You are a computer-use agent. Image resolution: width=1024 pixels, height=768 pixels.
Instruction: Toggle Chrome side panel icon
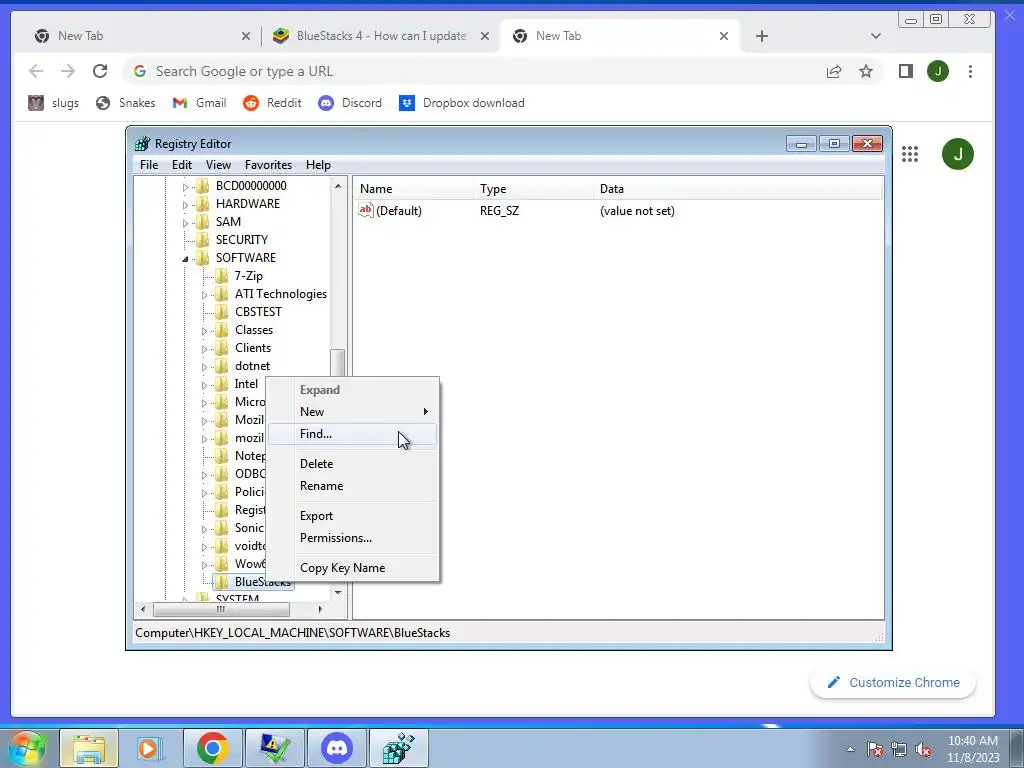(x=906, y=71)
